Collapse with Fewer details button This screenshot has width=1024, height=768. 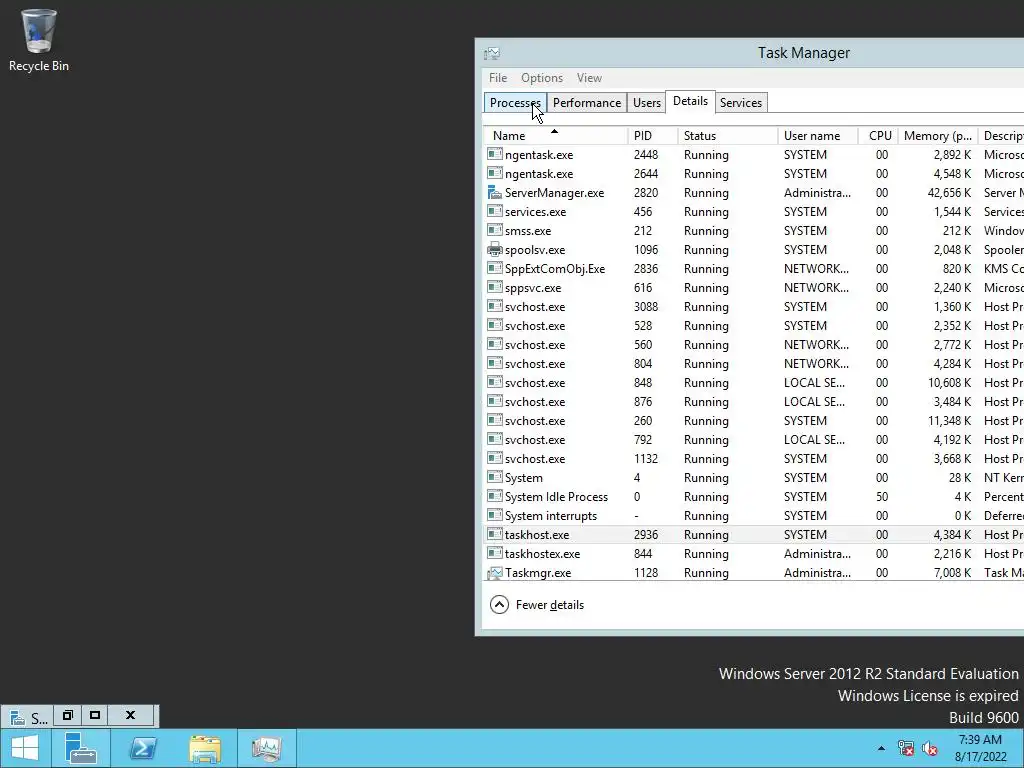[537, 605]
